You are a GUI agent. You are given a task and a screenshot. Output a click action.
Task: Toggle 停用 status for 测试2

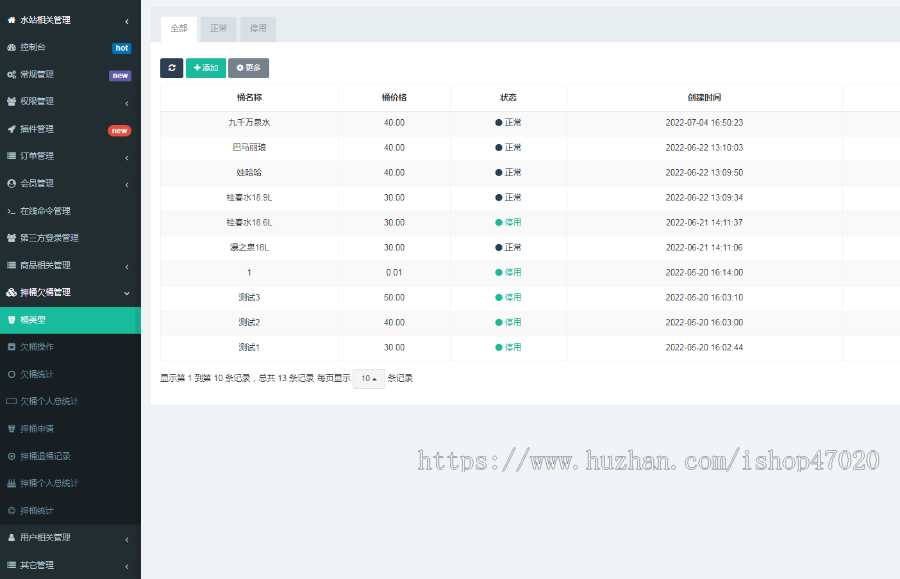509,322
